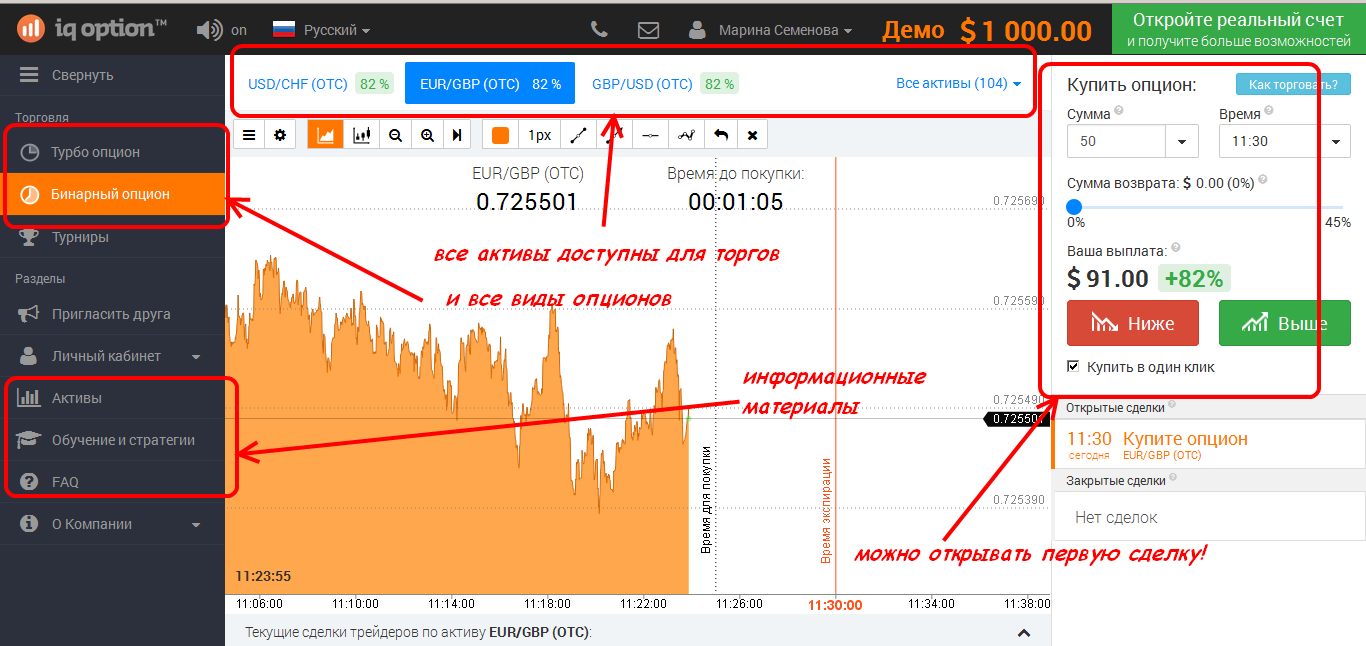Toggle sound on speaker icon

point(209,30)
